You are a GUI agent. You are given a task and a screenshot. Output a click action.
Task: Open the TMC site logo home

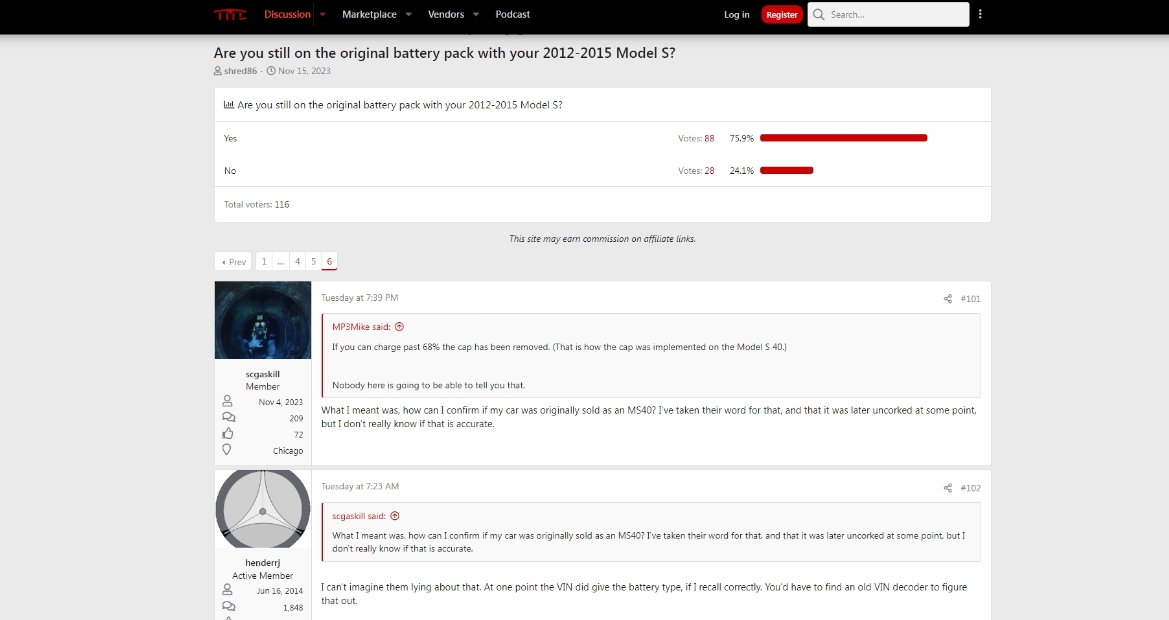[230, 15]
